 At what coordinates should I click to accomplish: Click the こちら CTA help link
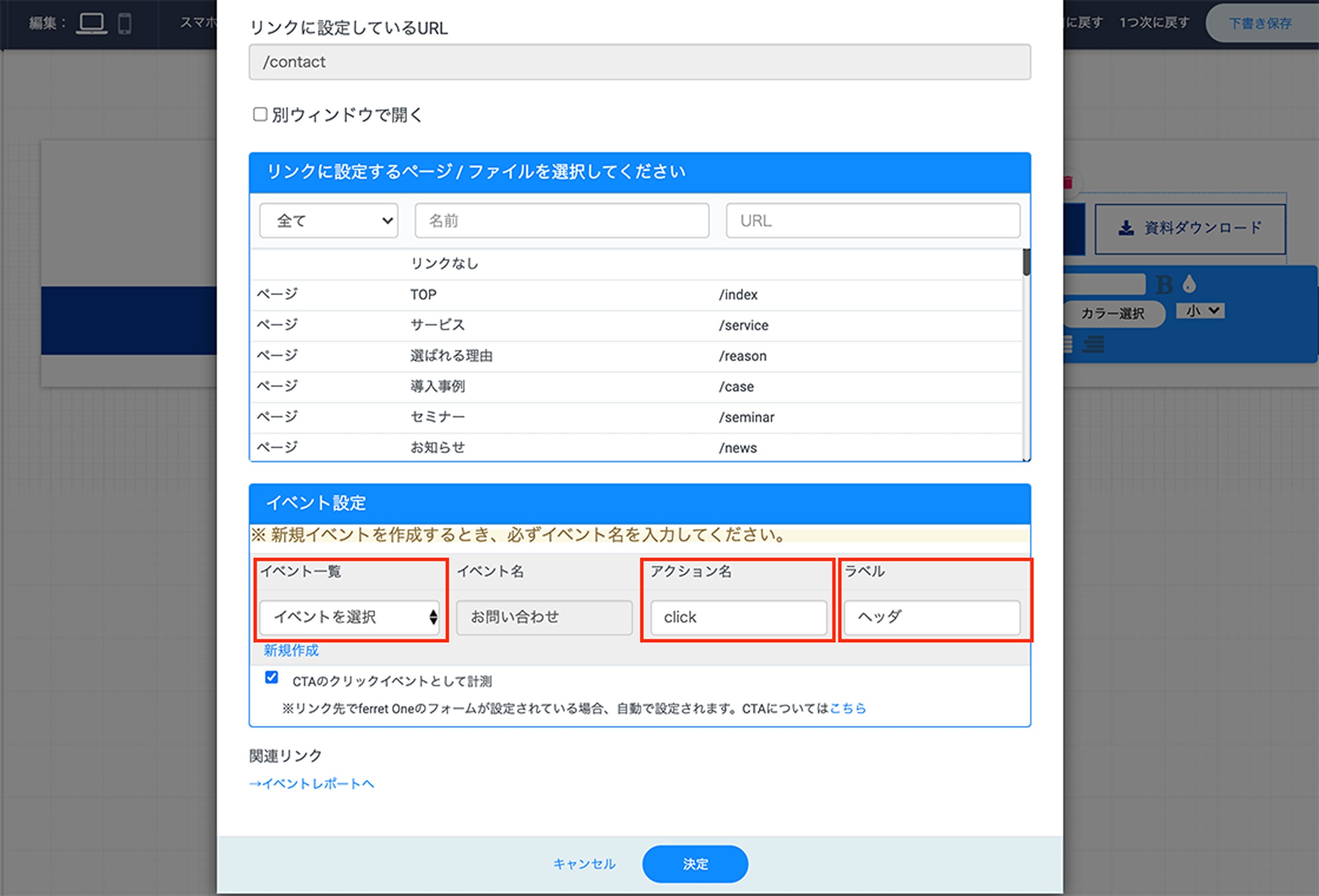(x=848, y=709)
